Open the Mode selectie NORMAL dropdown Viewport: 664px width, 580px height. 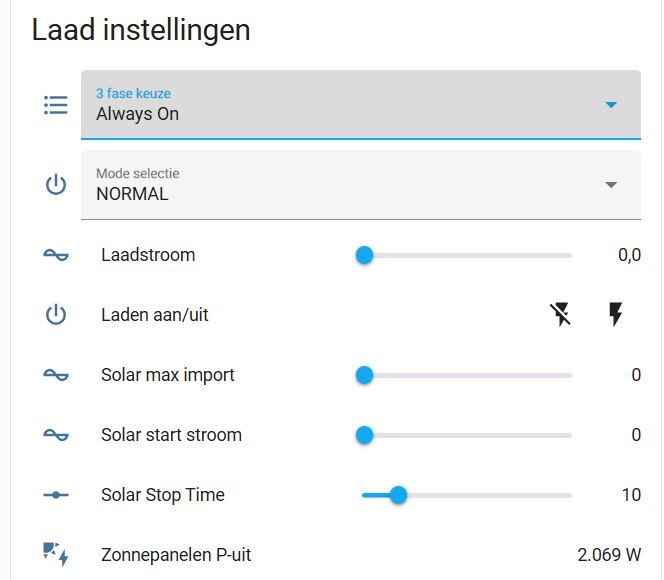[361, 185]
